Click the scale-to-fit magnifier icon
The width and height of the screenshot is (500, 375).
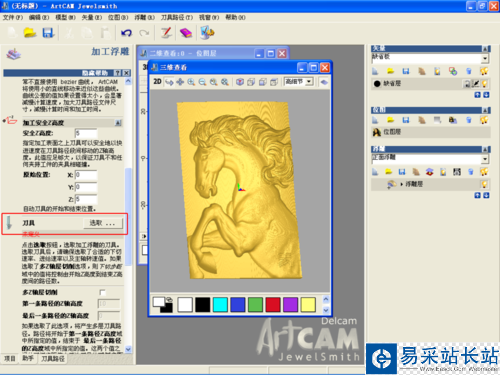[225, 82]
